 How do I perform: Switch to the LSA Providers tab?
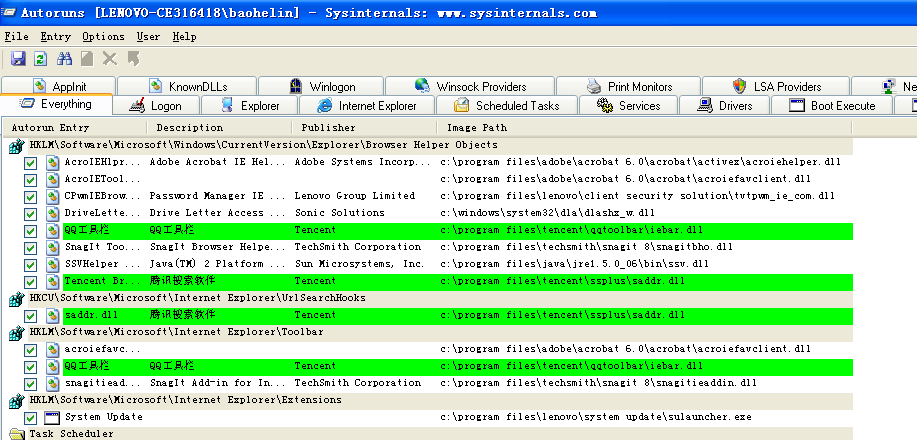click(777, 87)
